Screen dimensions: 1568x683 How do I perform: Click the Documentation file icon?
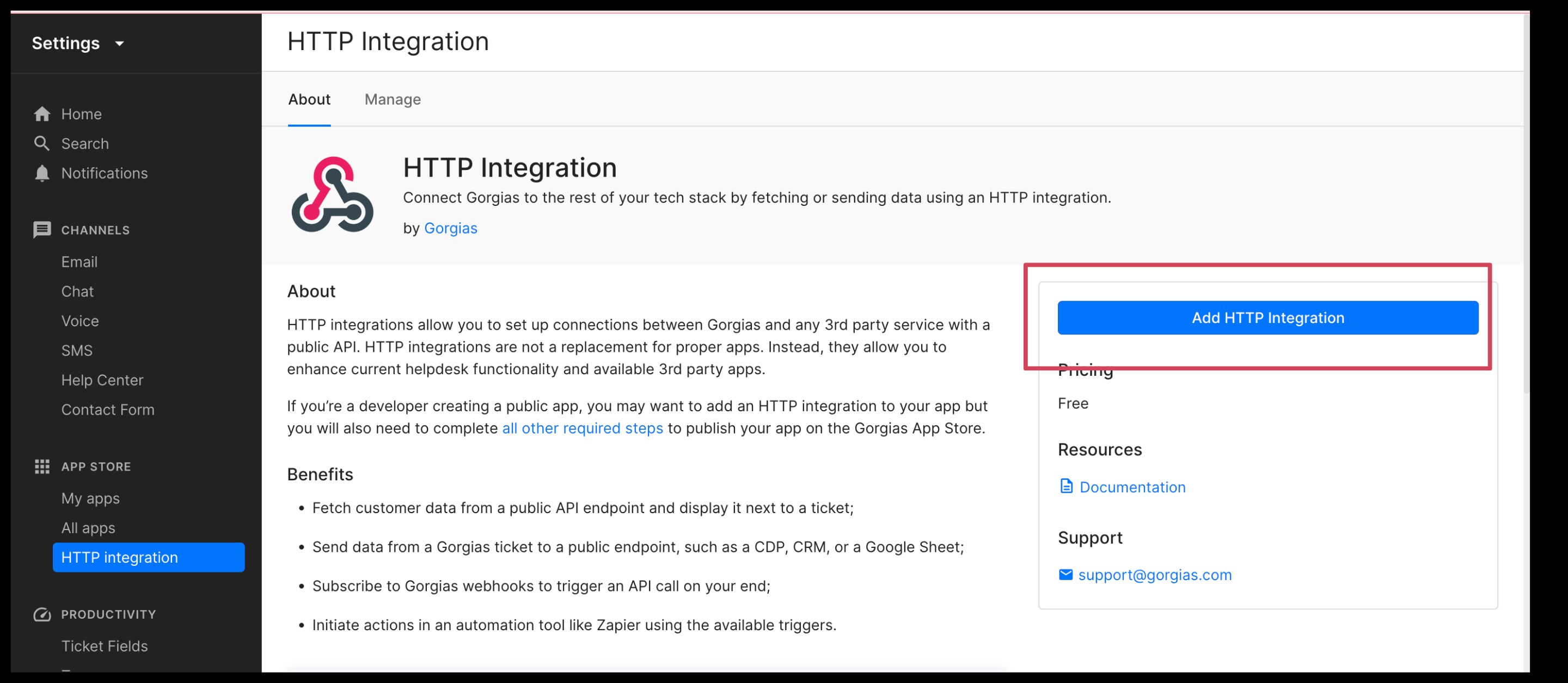[x=1066, y=486]
